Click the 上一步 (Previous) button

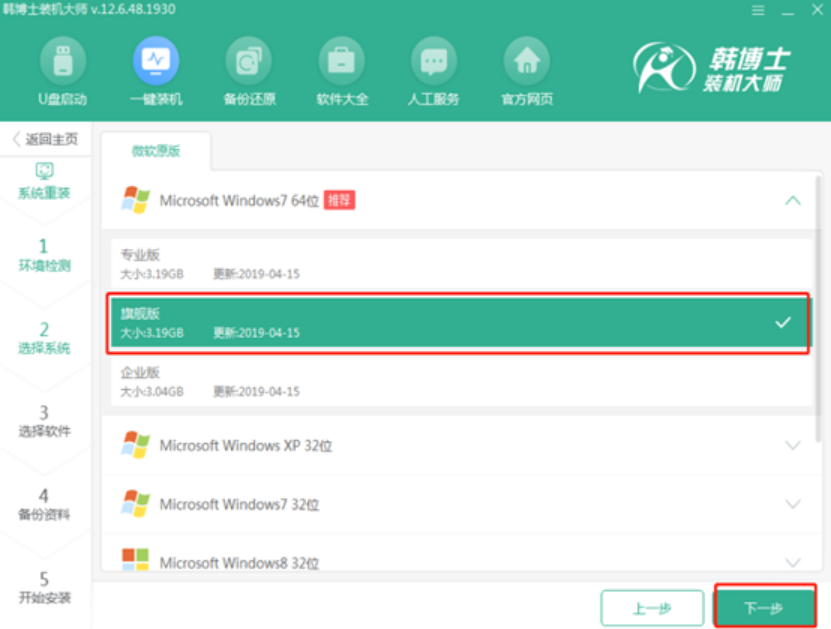tap(652, 607)
